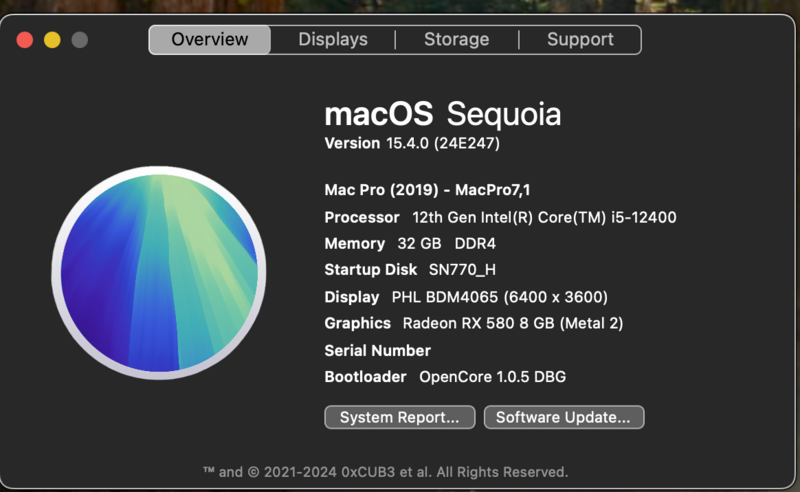Click the Memory 32 GB DDR4 line
The width and height of the screenshot is (800, 492).
click(x=410, y=244)
